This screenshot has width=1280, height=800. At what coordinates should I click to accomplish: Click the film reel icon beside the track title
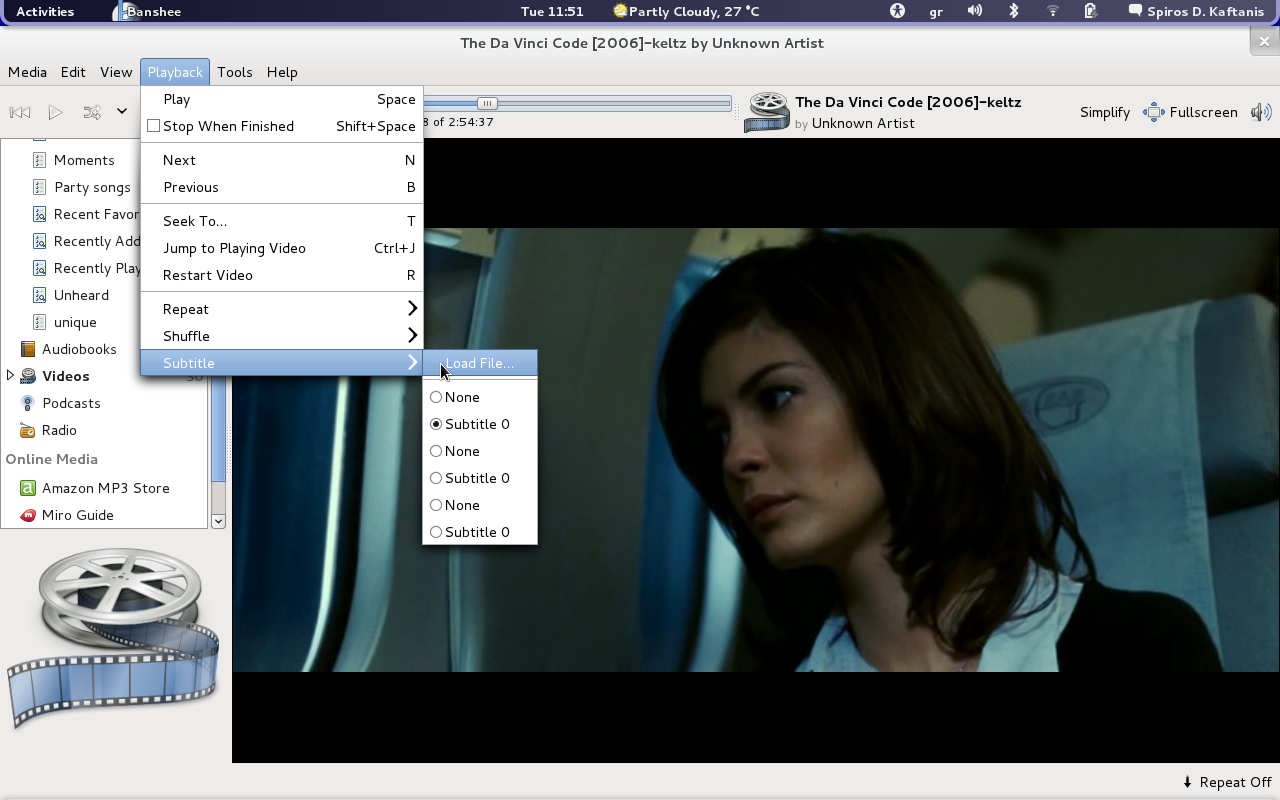pos(768,112)
